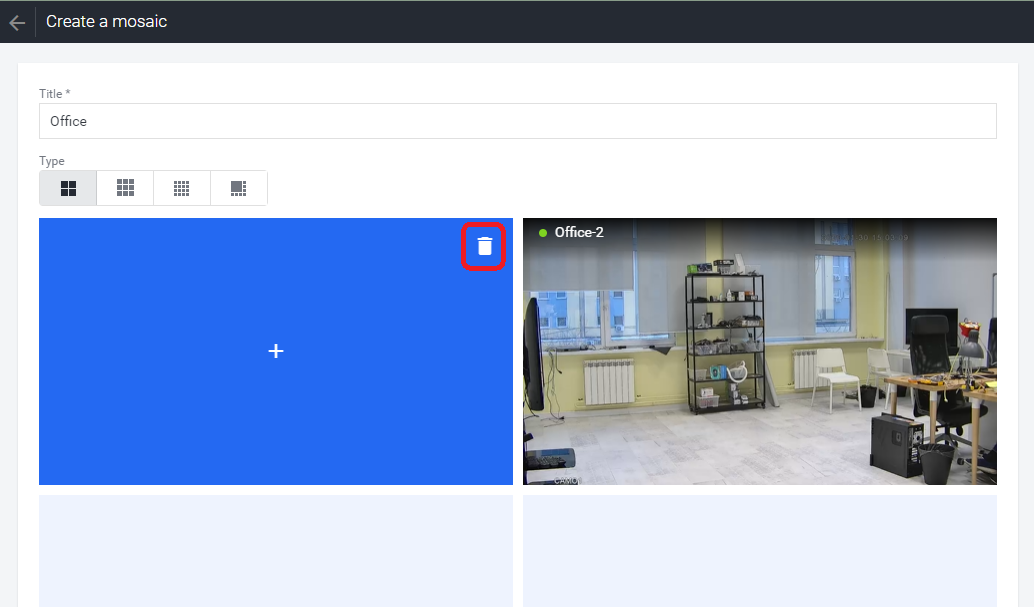Delete the blue cell with the trash icon
The height and width of the screenshot is (607, 1034).
485,246
